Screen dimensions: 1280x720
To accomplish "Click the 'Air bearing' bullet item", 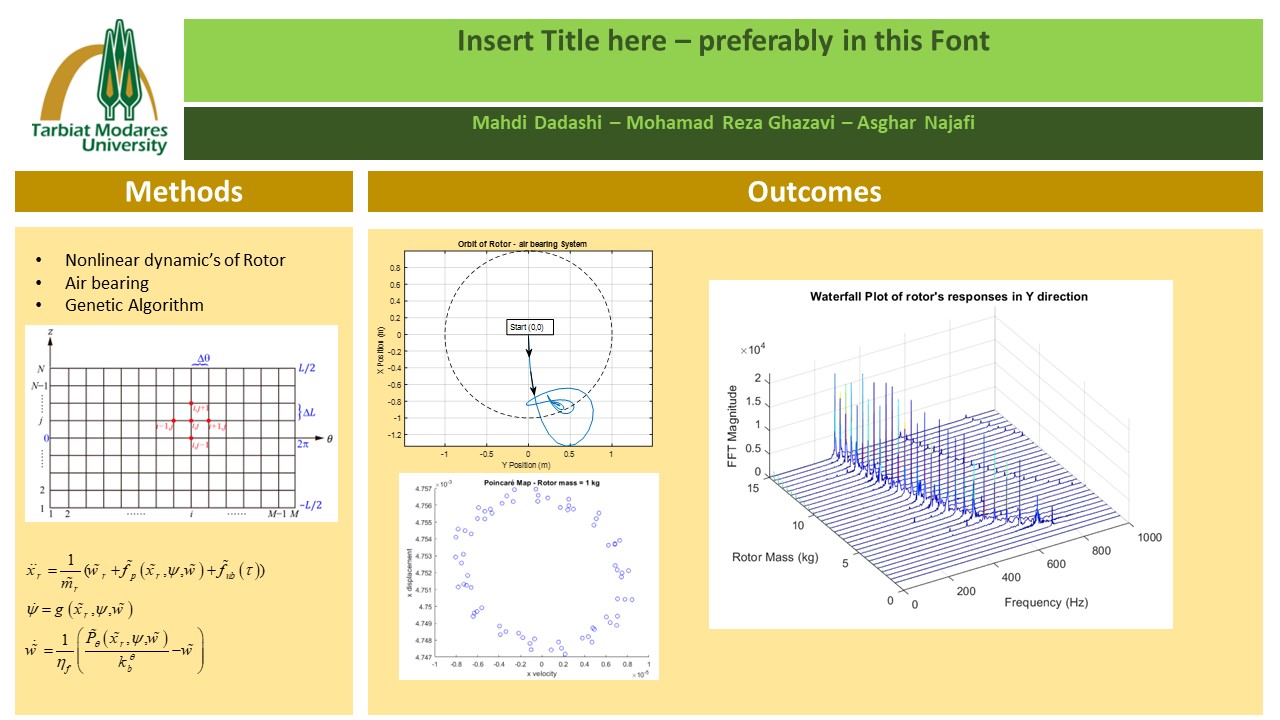I will tap(107, 283).
